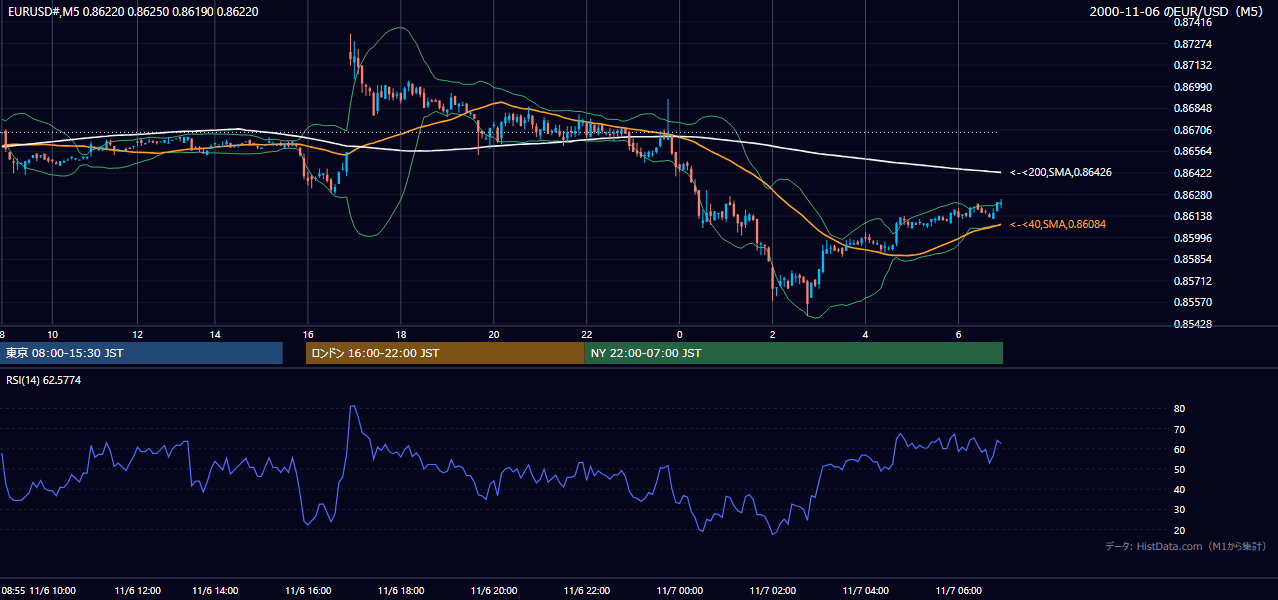
Task: Click the 11/7 02:00 time label
Action: (772, 590)
